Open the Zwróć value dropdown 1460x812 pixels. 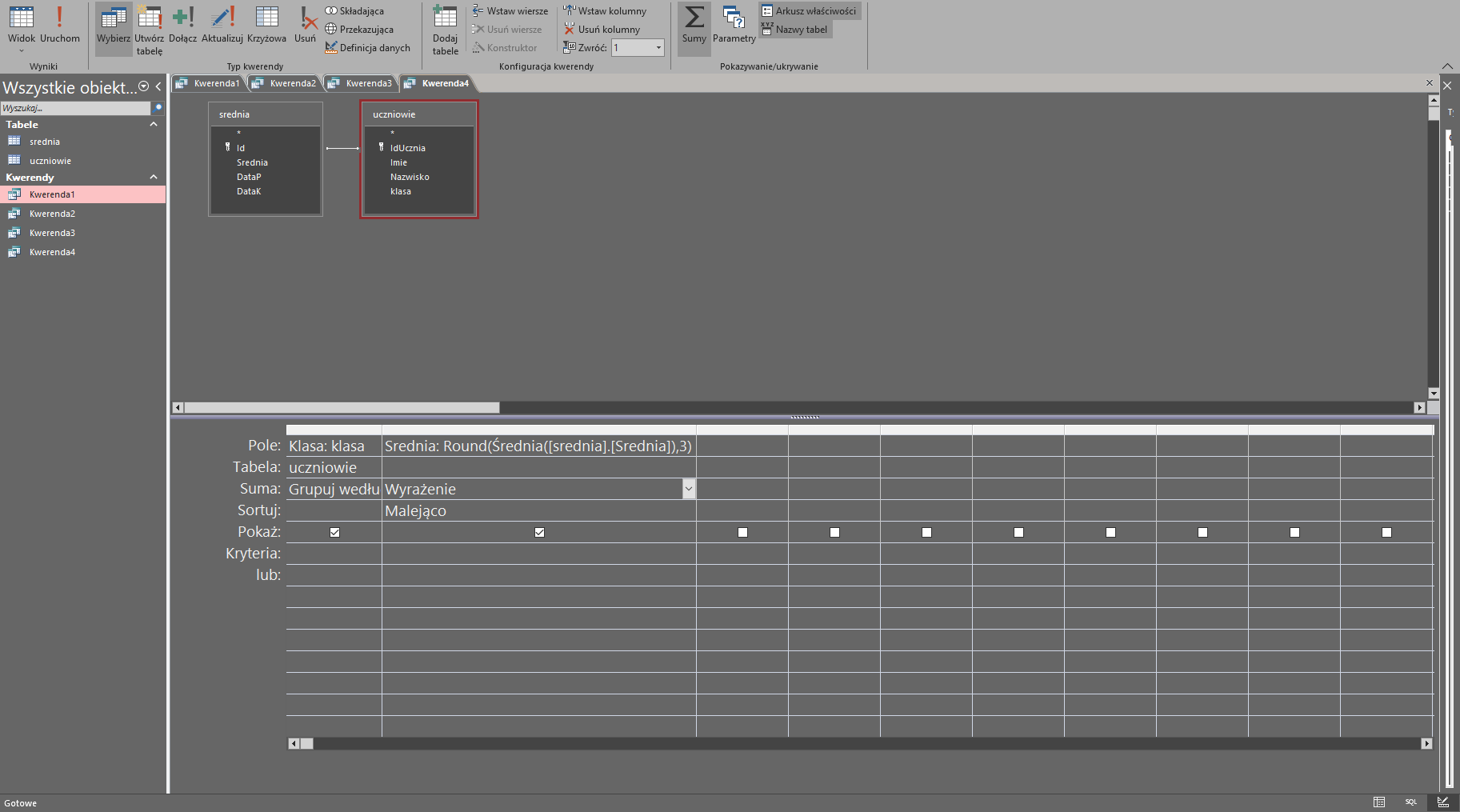click(658, 48)
